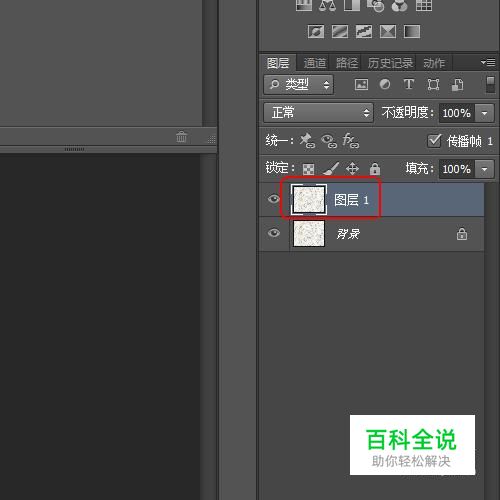Lock transparent pixels checkerboard icon
Screen dimensions: 500x500
pyautogui.click(x=308, y=169)
